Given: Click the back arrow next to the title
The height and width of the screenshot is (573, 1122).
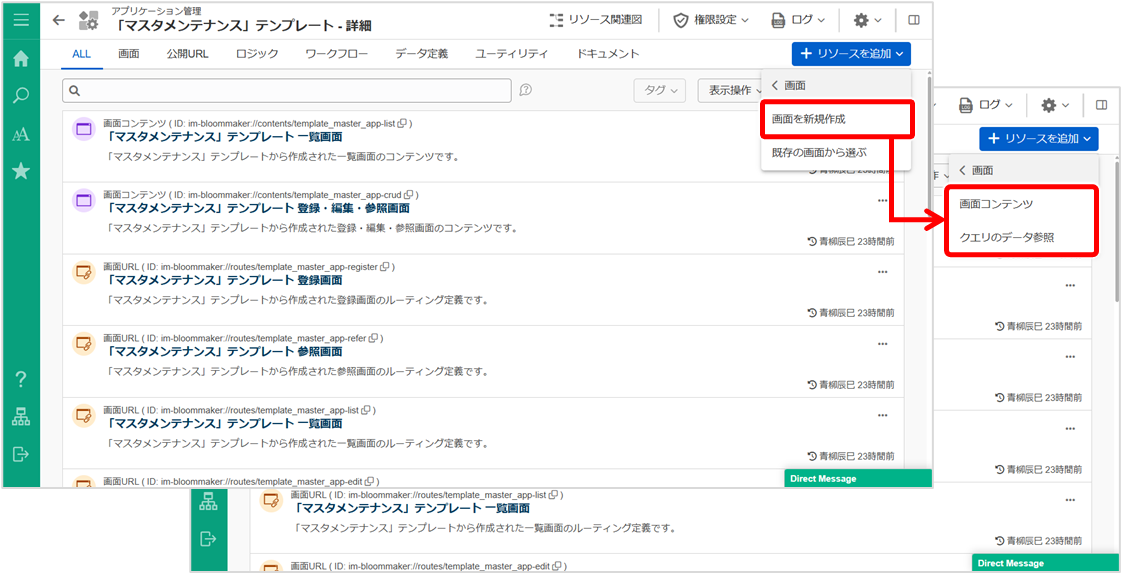Looking at the screenshot, I should 59,20.
